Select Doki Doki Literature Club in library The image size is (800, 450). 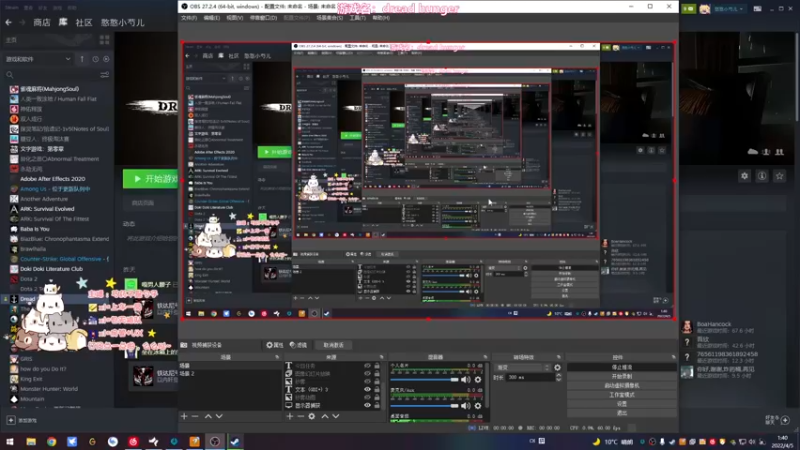click(51, 269)
